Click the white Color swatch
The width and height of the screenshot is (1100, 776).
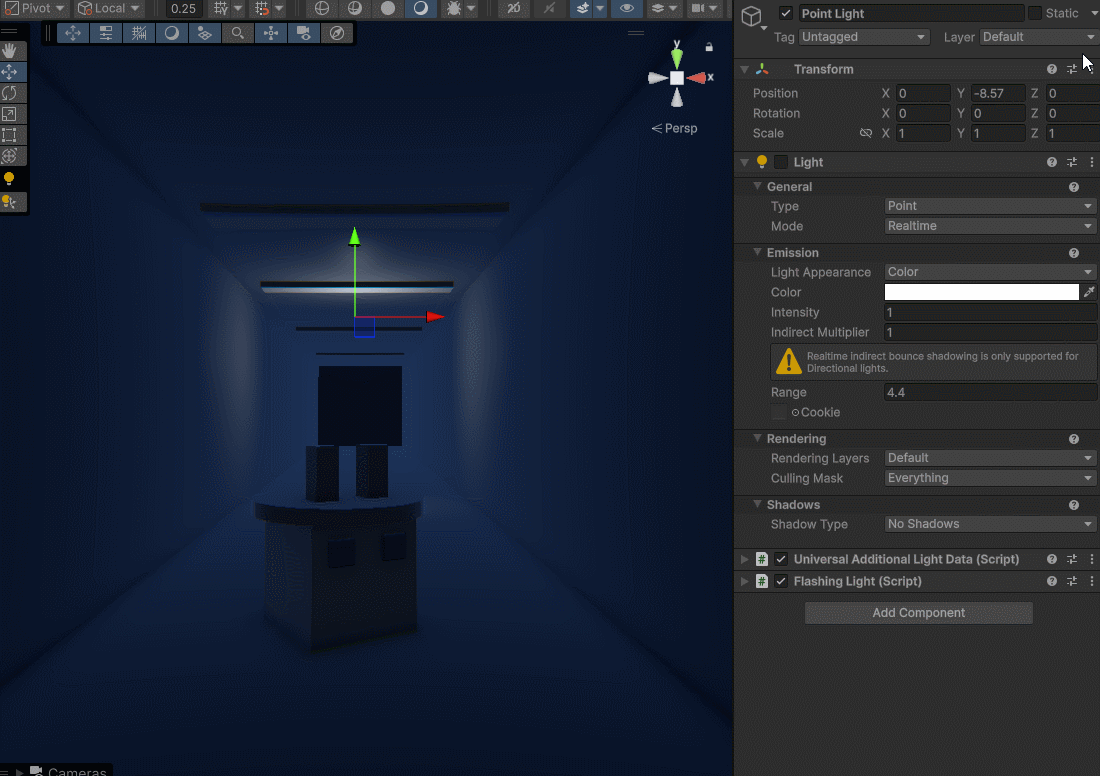981,292
